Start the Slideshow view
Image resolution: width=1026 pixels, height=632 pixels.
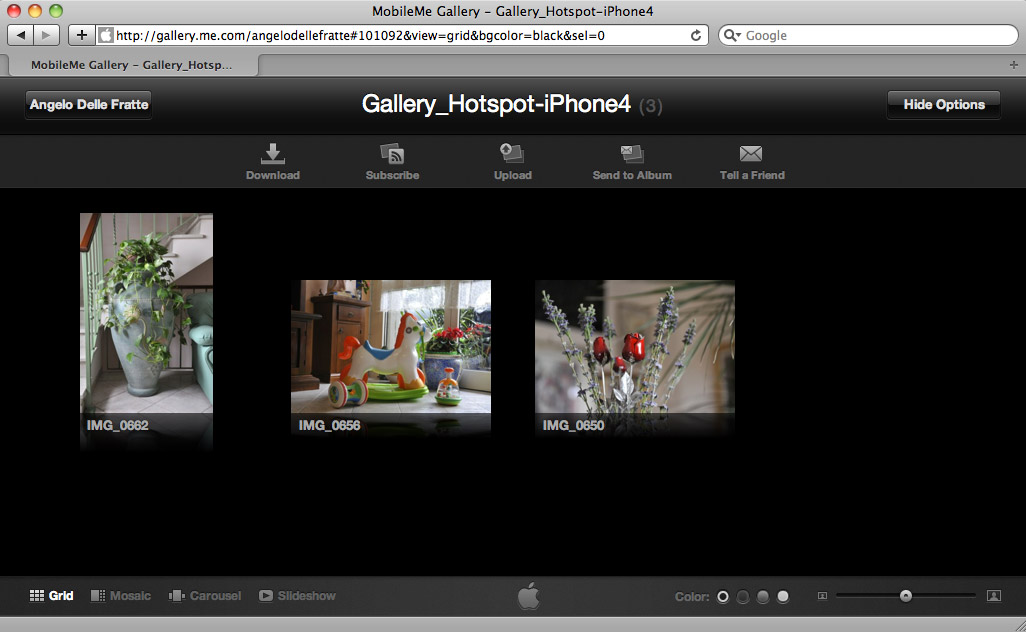[297, 595]
